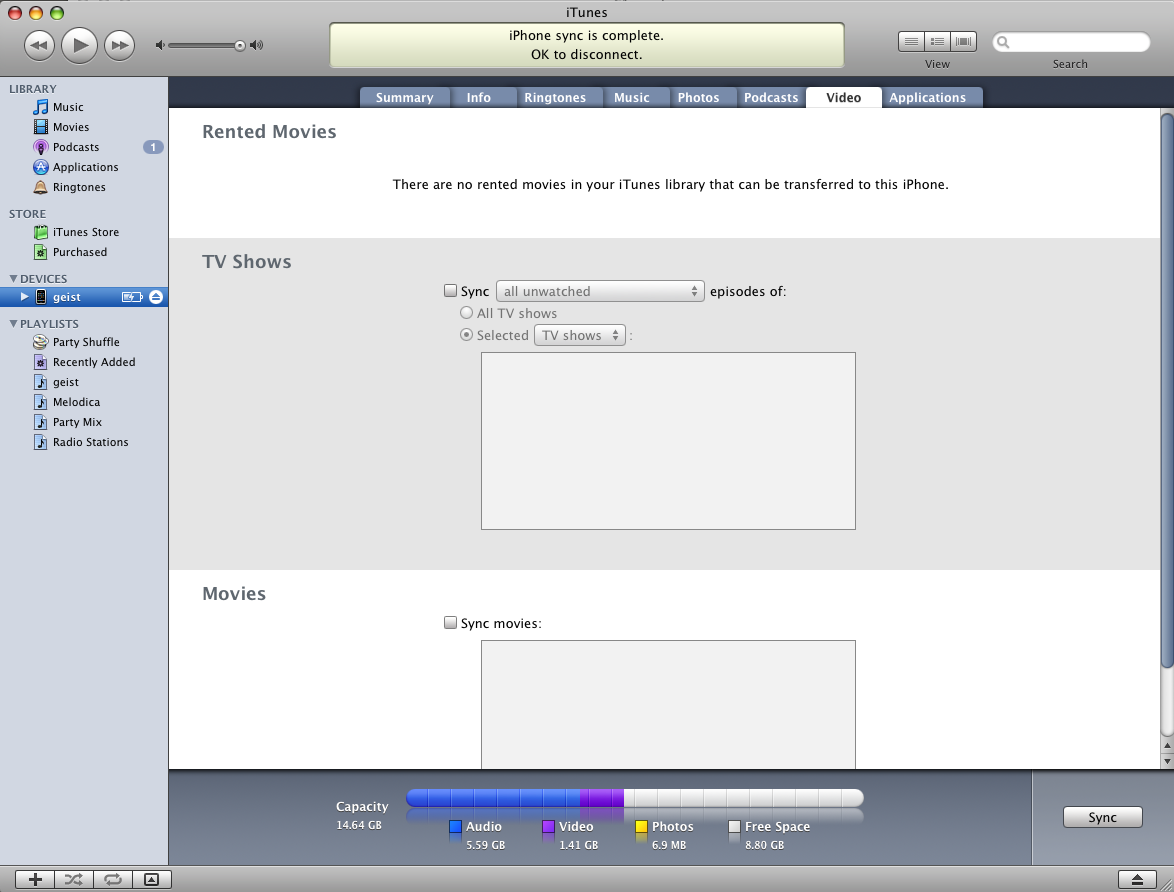
Task: Click the Audio capacity color swatch
Action: tap(455, 827)
